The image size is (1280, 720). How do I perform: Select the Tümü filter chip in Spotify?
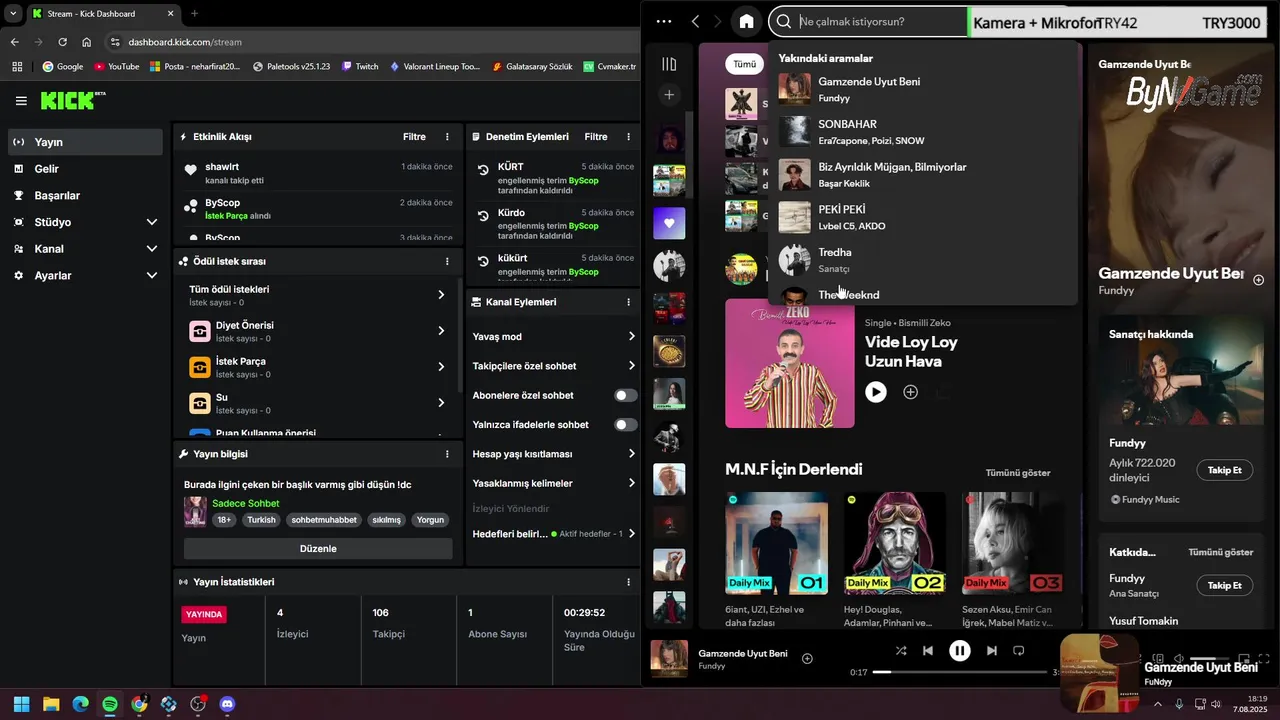745,64
